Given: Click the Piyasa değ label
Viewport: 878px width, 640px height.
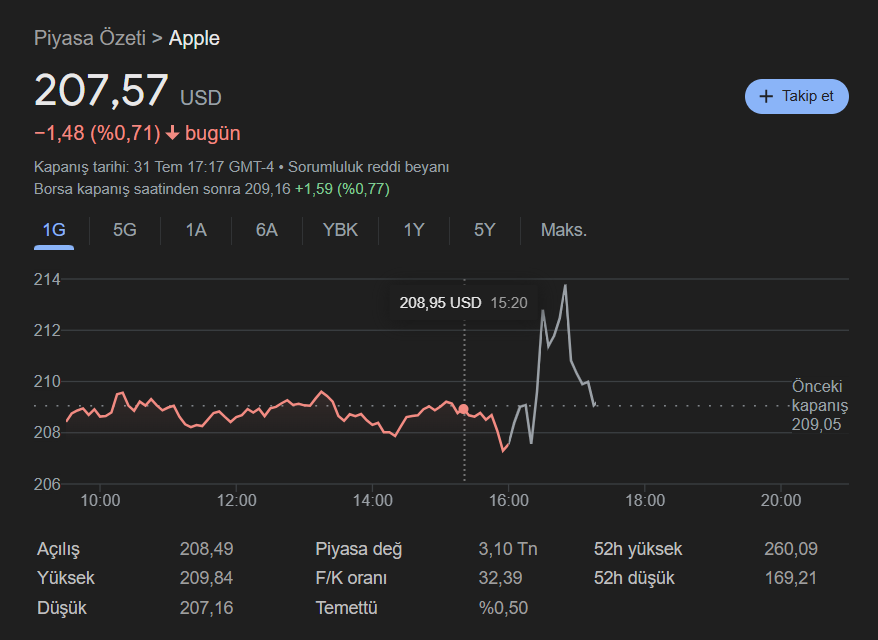Looking at the screenshot, I should tap(358, 549).
